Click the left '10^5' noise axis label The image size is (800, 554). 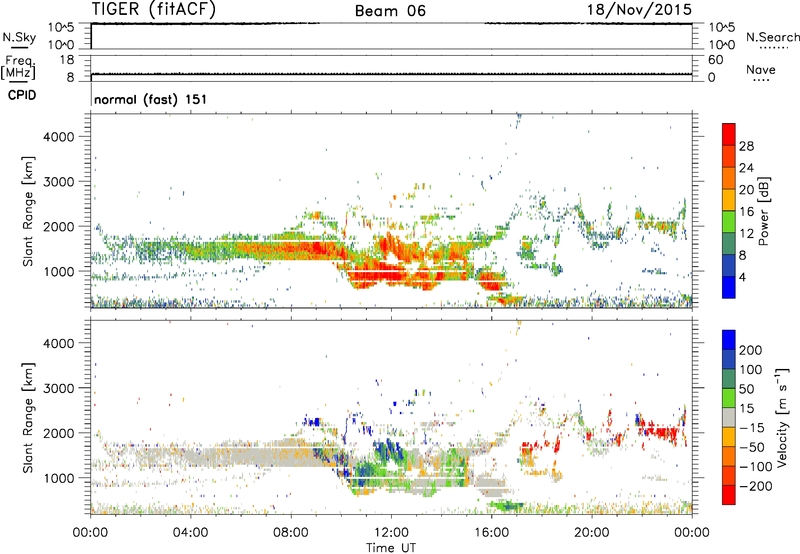[x=61, y=28]
